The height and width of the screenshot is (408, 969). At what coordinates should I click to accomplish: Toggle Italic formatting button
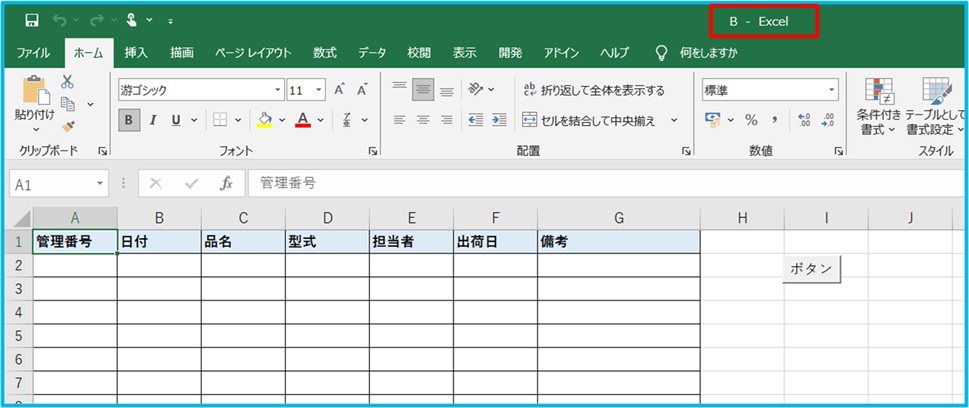(153, 120)
